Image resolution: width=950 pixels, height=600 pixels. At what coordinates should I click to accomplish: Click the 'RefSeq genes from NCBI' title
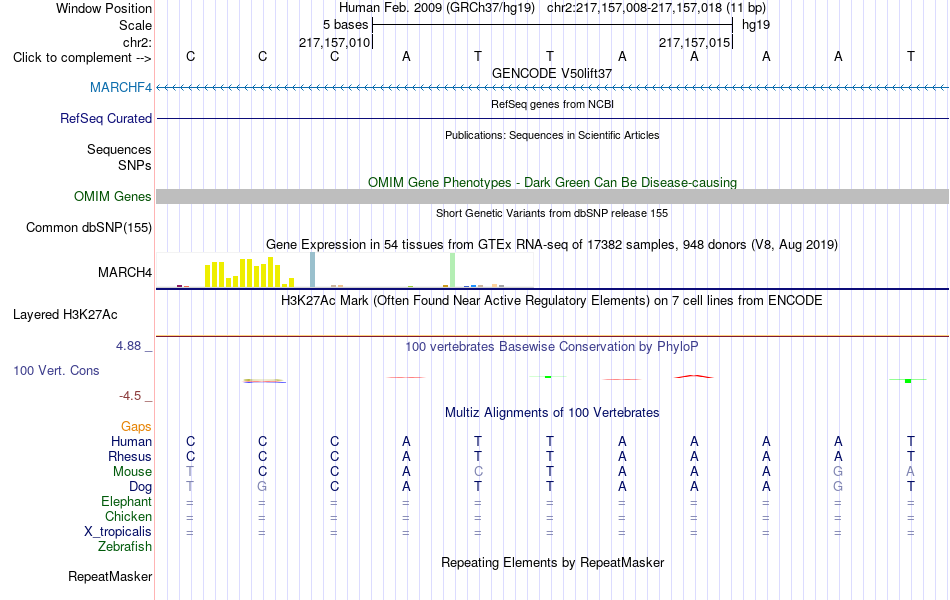coord(553,104)
